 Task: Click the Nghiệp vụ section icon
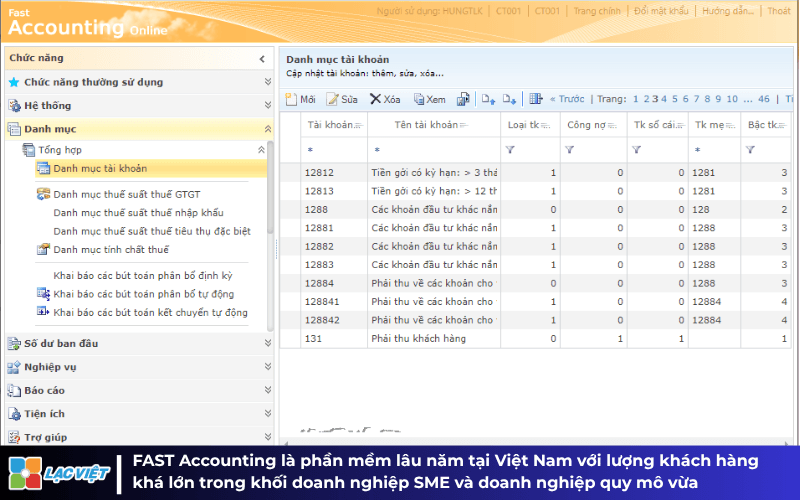(x=14, y=367)
